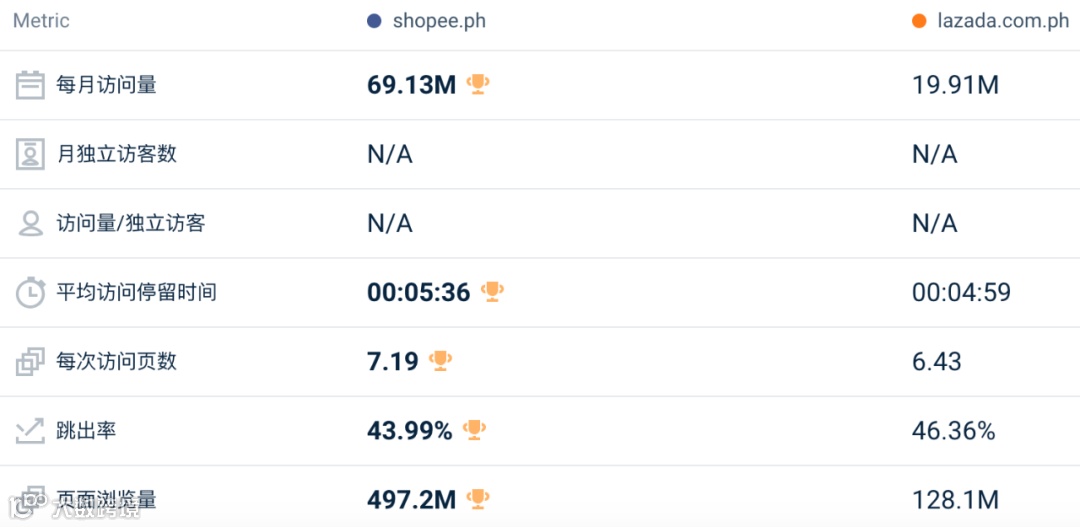Open the shopee.ph column header
The width and height of the screenshot is (1080, 527).
click(439, 21)
